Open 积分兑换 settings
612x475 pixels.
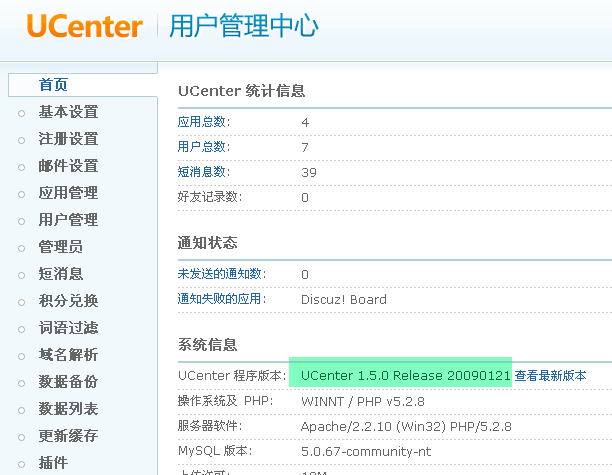68,301
